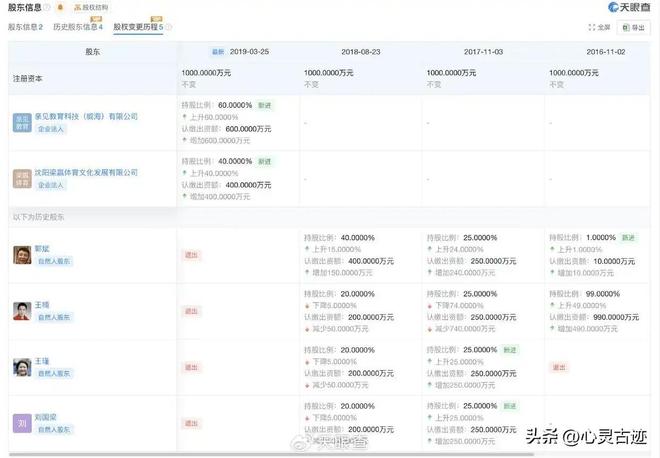
Task: Open shareholder 刘国梁's profile link
Action: (45, 417)
